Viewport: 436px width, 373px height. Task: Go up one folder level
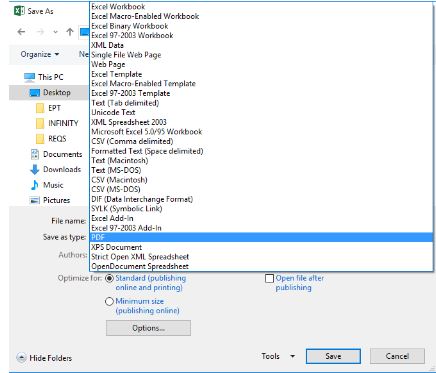[x=70, y=32]
